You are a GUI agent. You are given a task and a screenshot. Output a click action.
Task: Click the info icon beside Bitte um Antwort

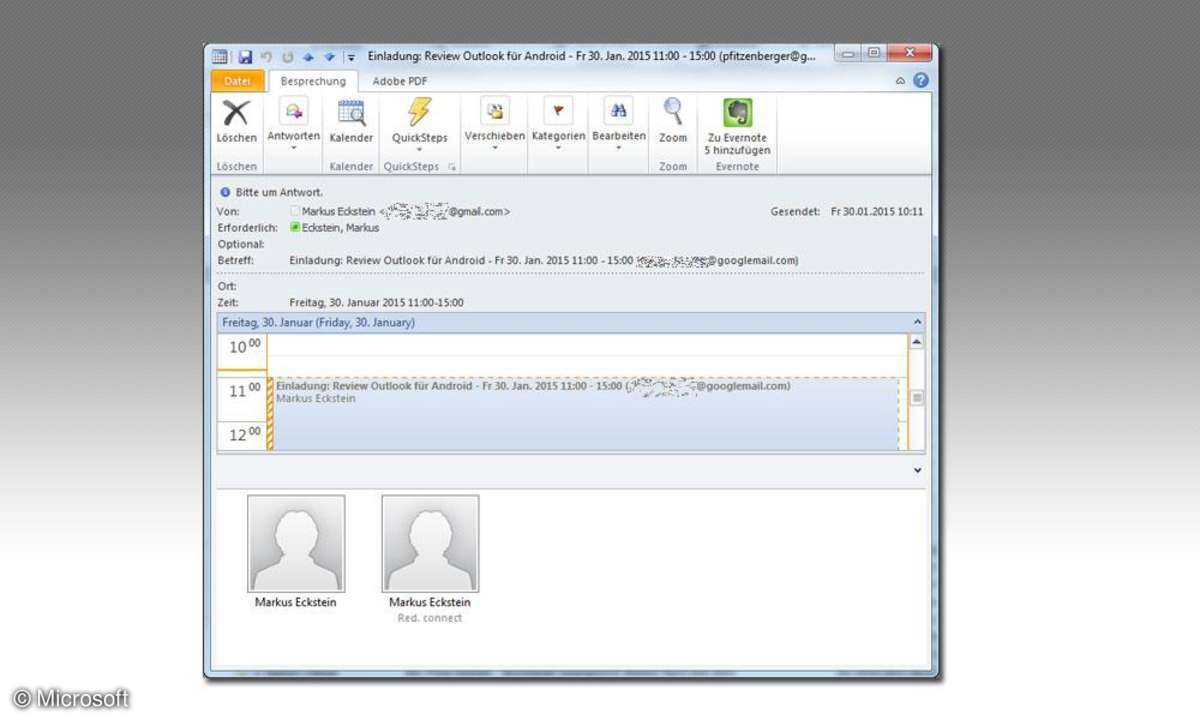(x=225, y=192)
